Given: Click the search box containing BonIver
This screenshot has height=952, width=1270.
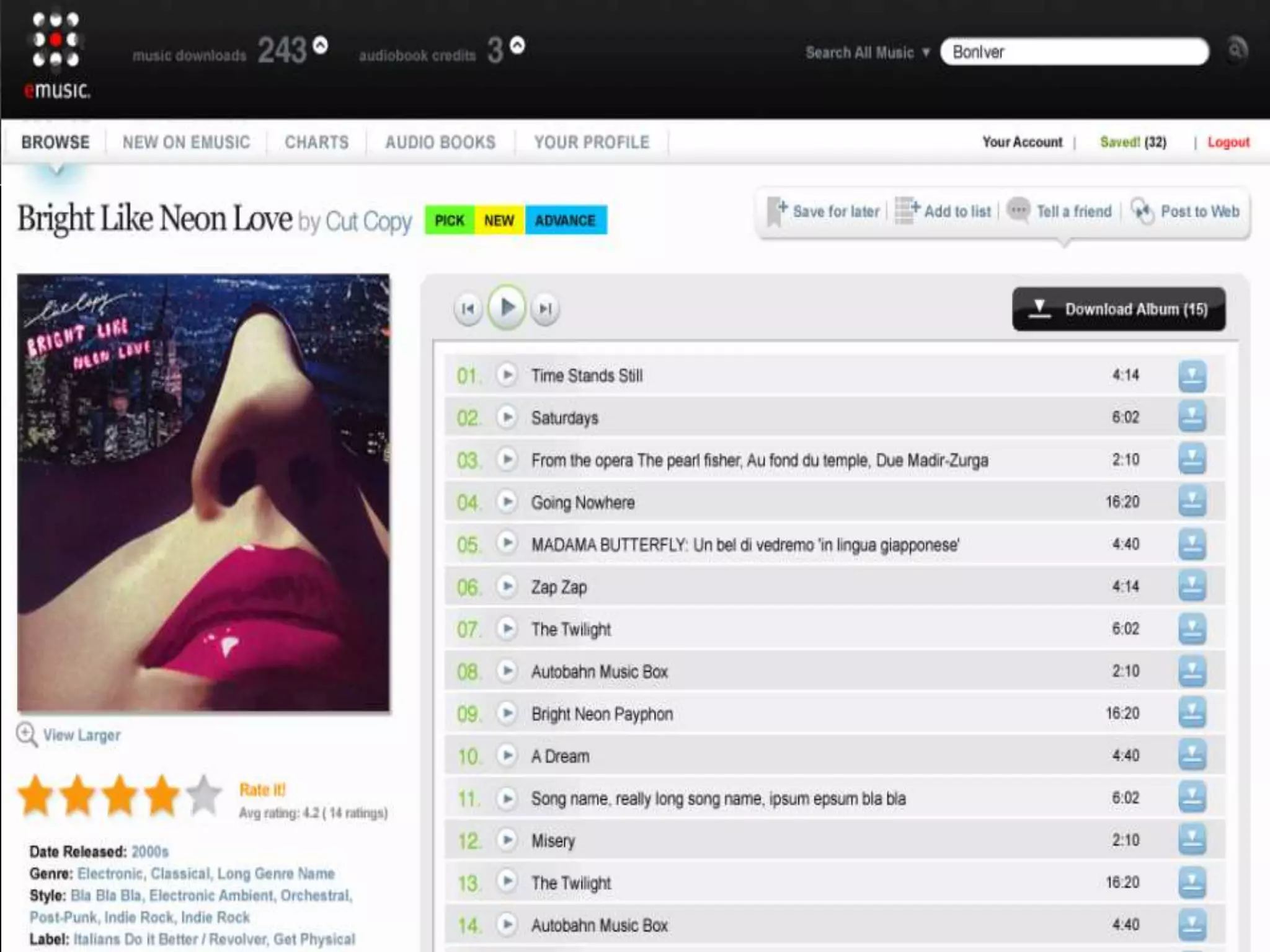Looking at the screenshot, I should pyautogui.click(x=1074, y=52).
